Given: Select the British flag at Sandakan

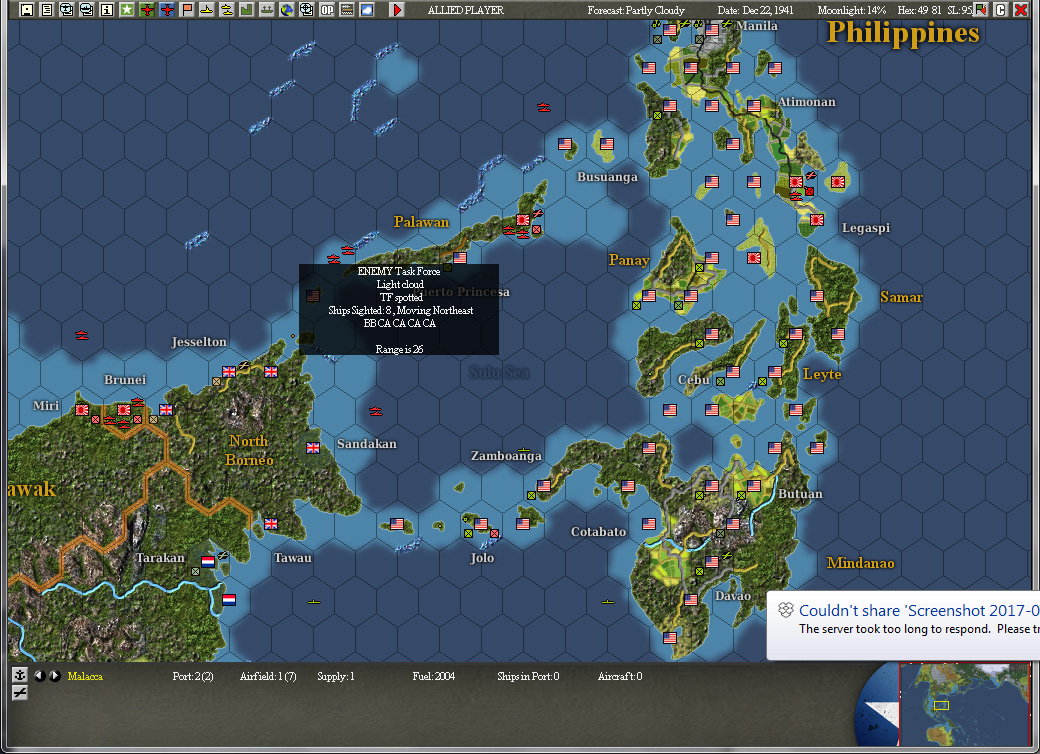Looking at the screenshot, I should tap(312, 448).
